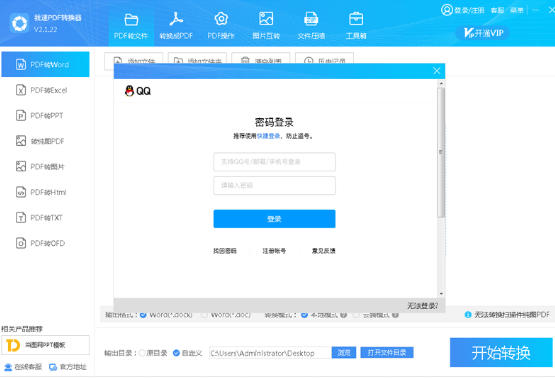
Task: Click the 打开文件目录 button
Action: coord(387,353)
